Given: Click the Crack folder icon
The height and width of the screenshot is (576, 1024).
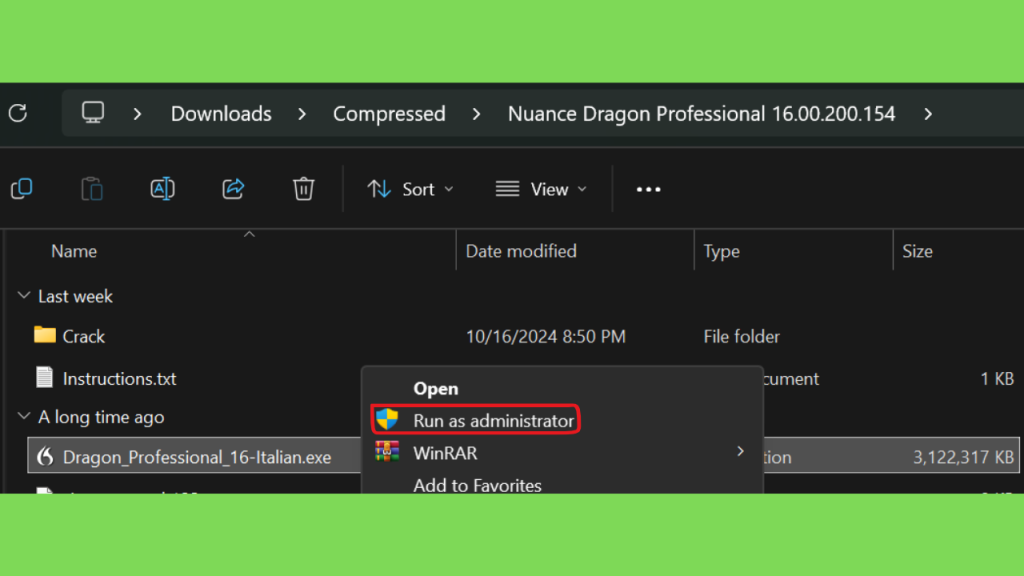Looking at the screenshot, I should tap(44, 335).
